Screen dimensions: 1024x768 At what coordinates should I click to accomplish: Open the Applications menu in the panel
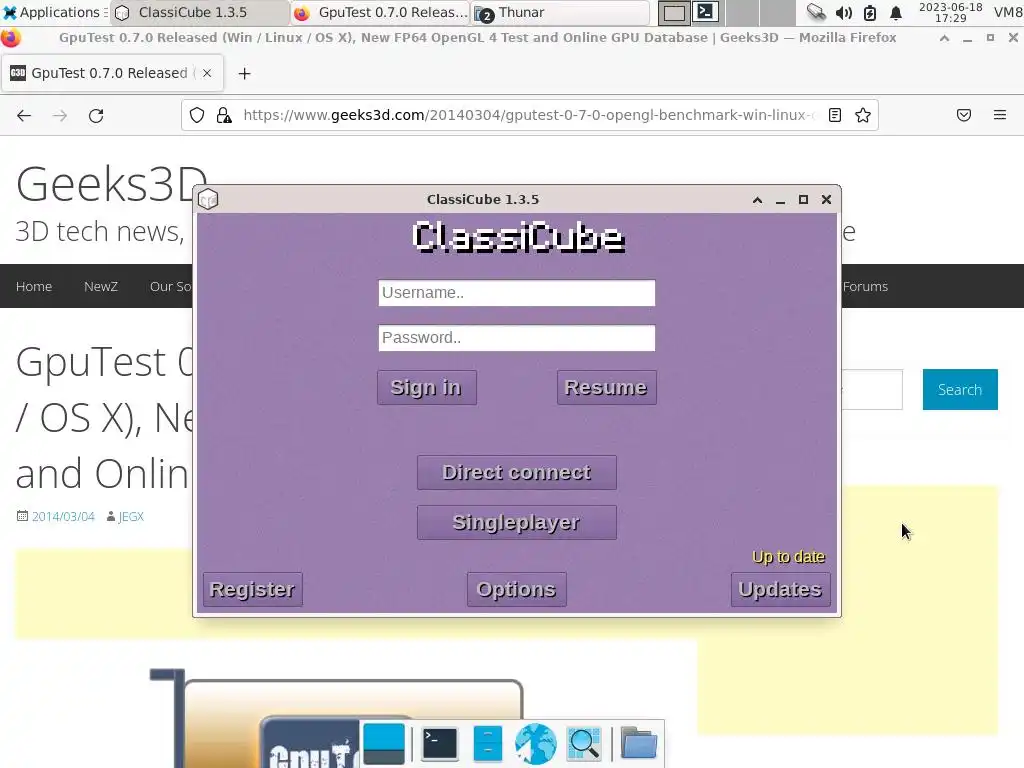[x=54, y=12]
